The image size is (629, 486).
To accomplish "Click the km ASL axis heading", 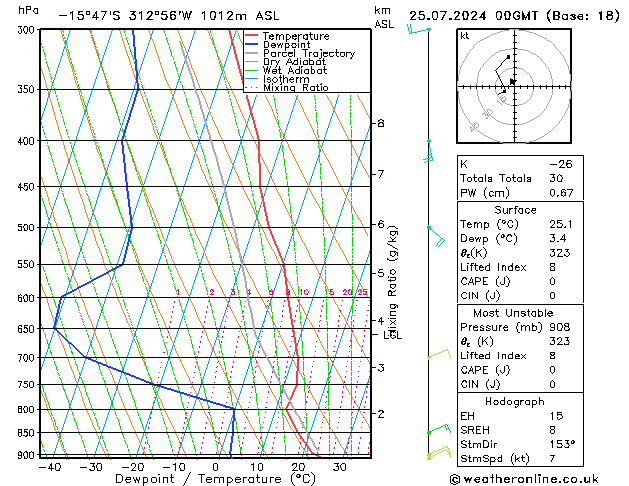I will (x=384, y=17).
